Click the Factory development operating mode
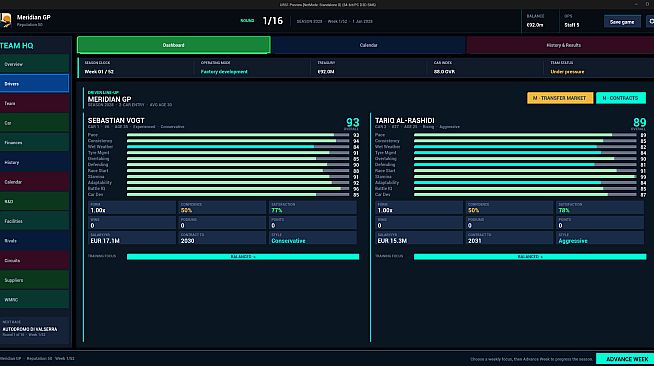Image resolution: width=654 pixels, height=366 pixels. click(224, 72)
